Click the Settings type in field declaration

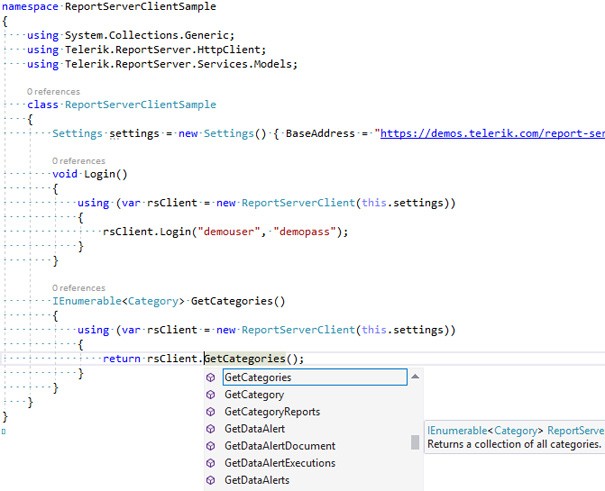[77, 133]
